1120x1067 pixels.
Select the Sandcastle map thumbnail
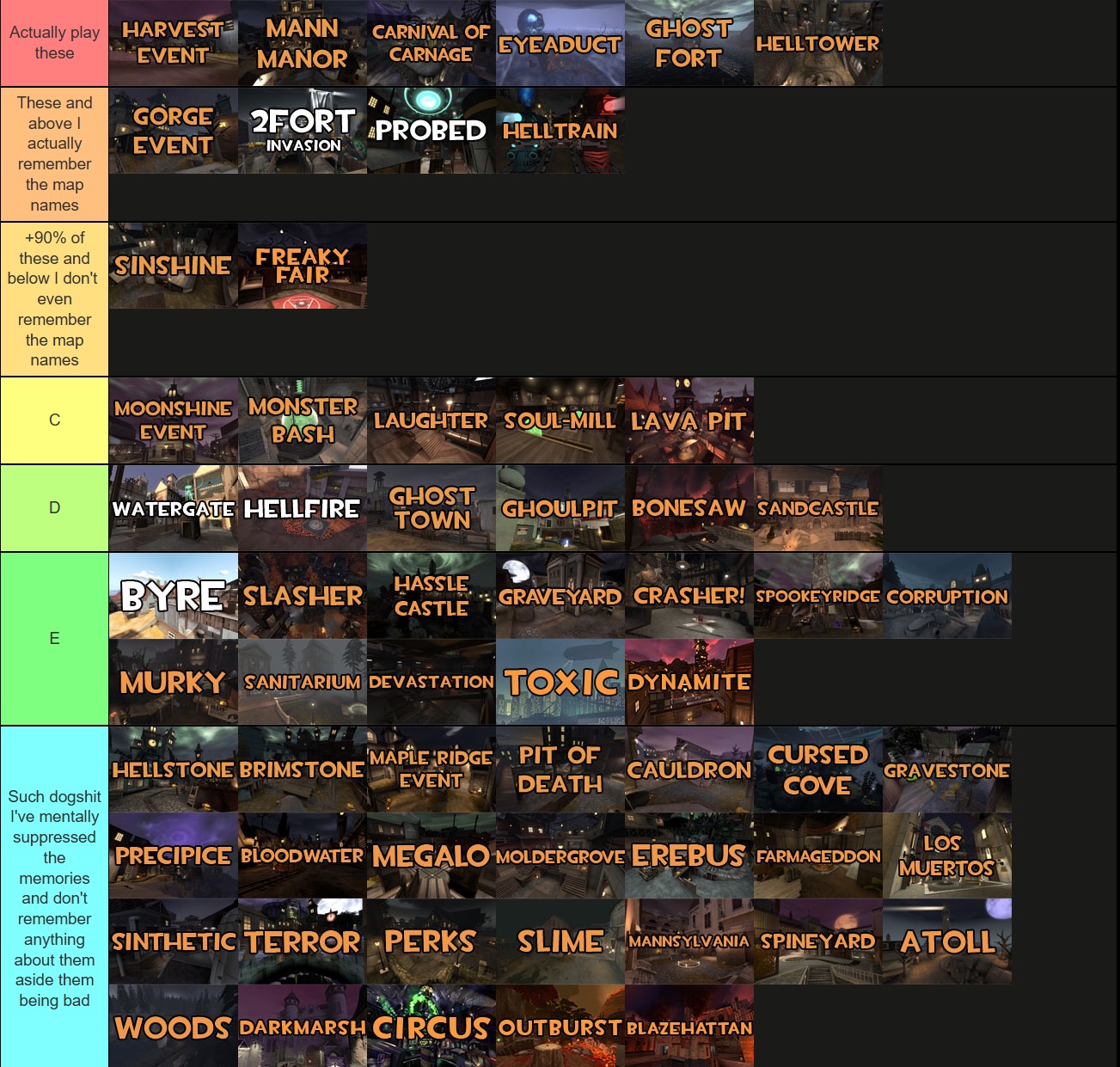click(x=818, y=508)
